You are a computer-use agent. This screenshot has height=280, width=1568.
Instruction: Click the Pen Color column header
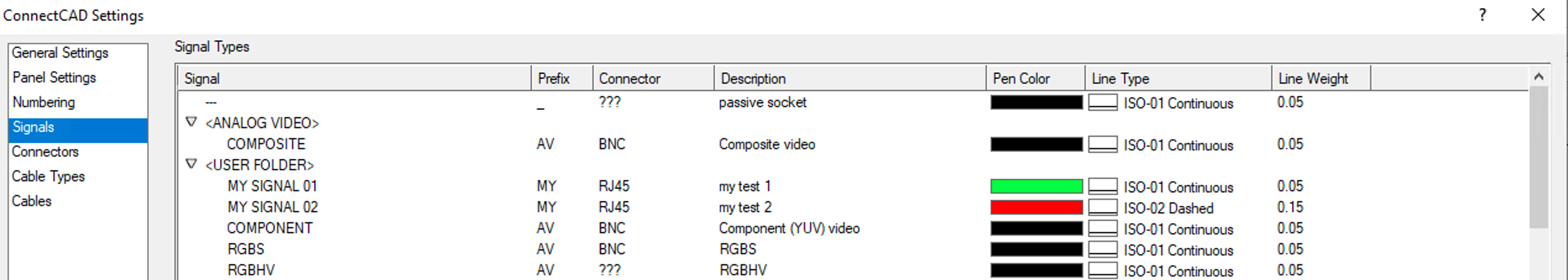[1021, 79]
